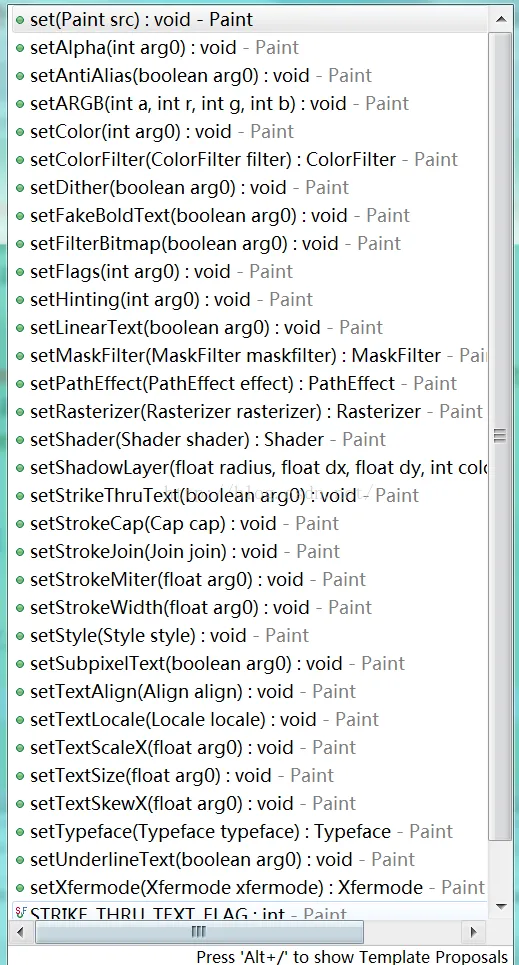Select setTextAlign(Align align) proposal
The width and height of the screenshot is (519, 965).
coord(249,692)
